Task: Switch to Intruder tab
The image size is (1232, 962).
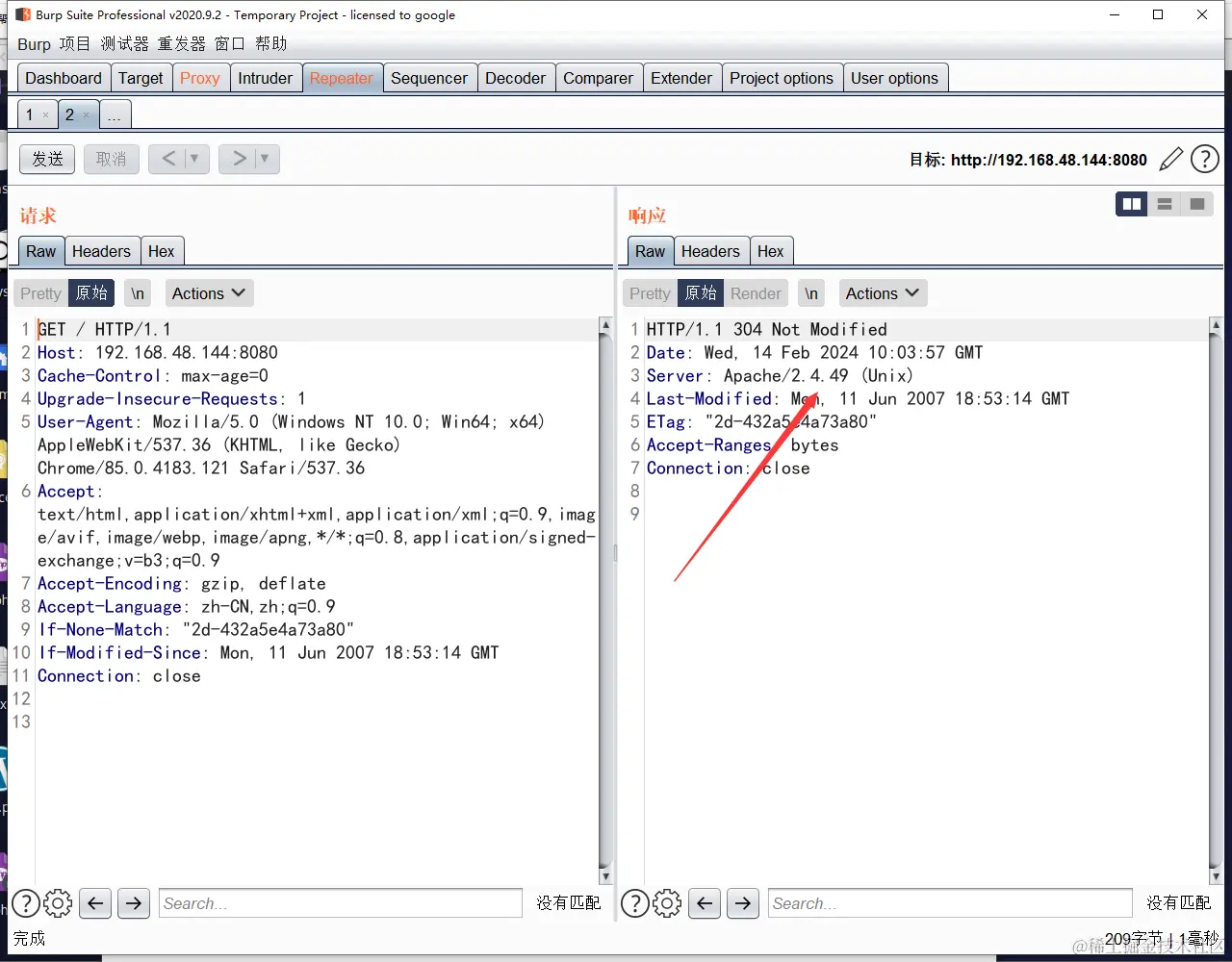Action: coord(265,78)
